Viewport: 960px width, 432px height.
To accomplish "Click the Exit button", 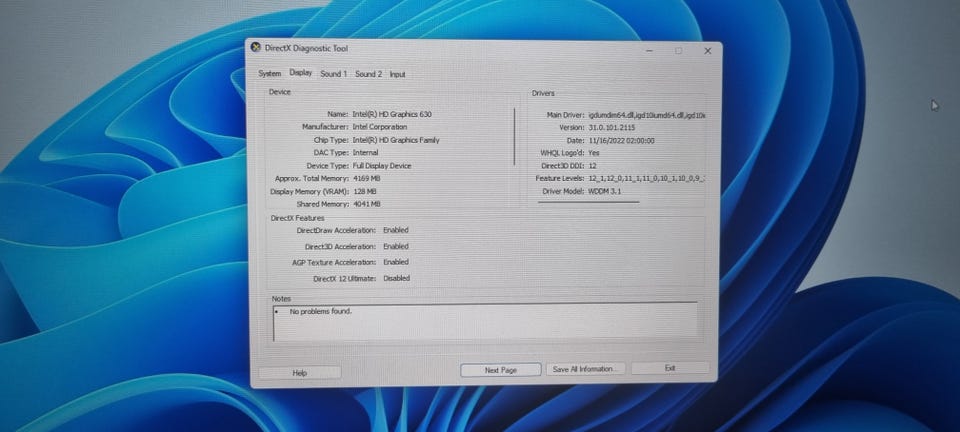I will pyautogui.click(x=670, y=368).
